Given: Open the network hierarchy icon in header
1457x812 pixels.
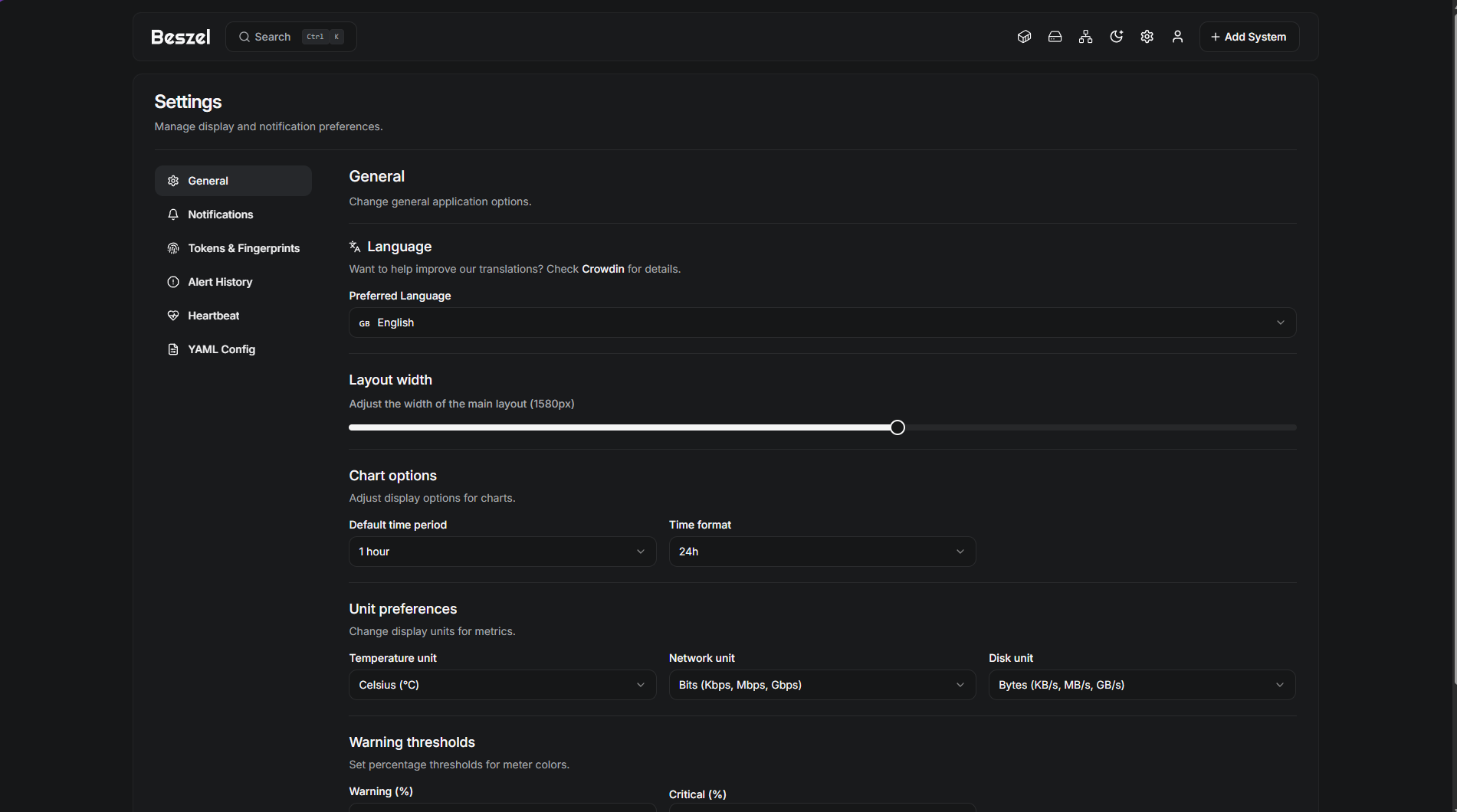Looking at the screenshot, I should [1085, 37].
